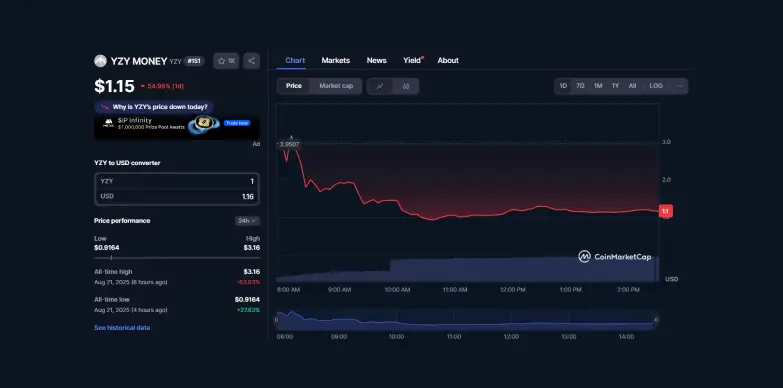Click the #151 rank badge

tap(194, 61)
